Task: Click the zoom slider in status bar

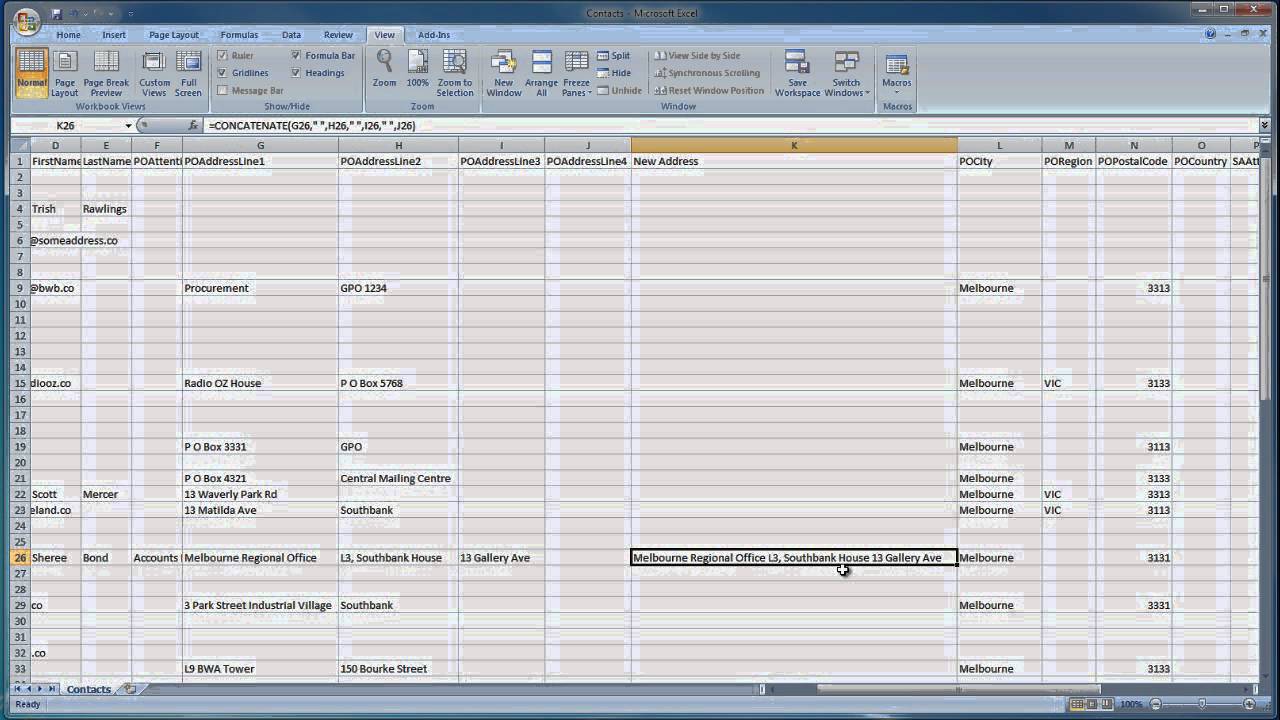Action: pyautogui.click(x=1202, y=704)
